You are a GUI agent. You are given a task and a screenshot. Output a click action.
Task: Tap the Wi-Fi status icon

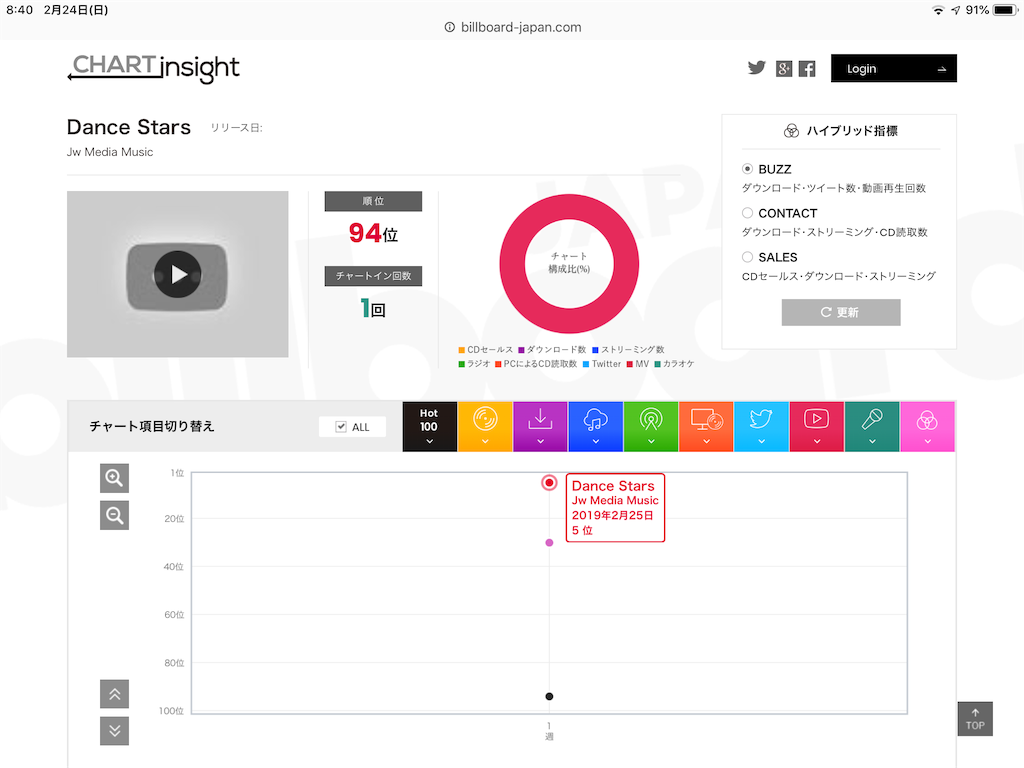click(938, 10)
